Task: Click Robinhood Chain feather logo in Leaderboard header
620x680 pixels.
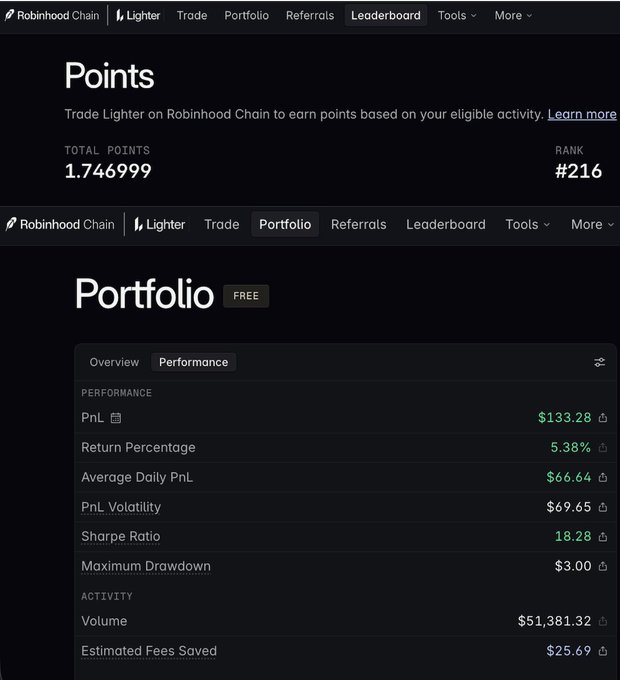Action: point(52,15)
